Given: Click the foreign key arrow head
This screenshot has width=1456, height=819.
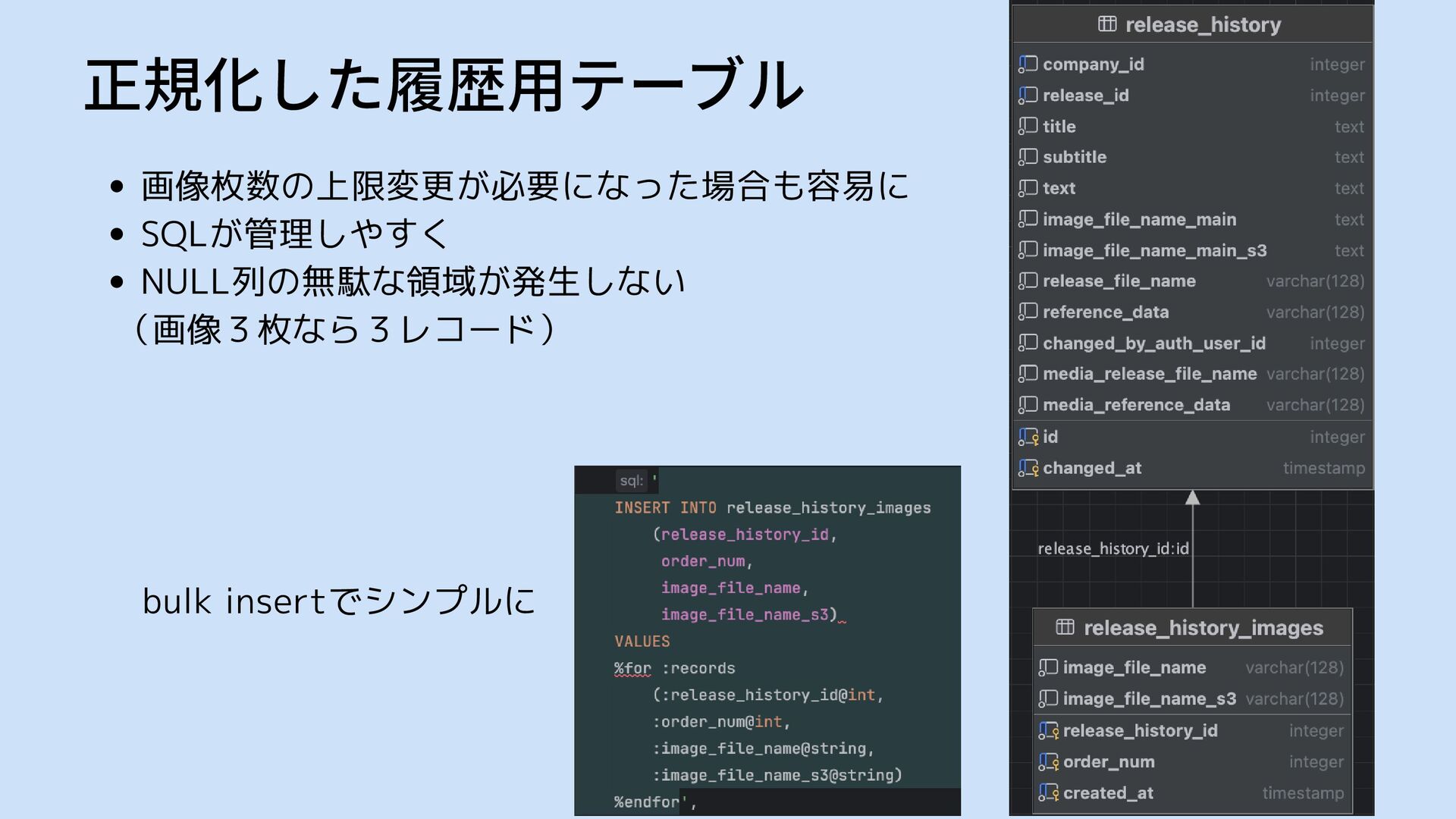Looking at the screenshot, I should point(1192,498).
